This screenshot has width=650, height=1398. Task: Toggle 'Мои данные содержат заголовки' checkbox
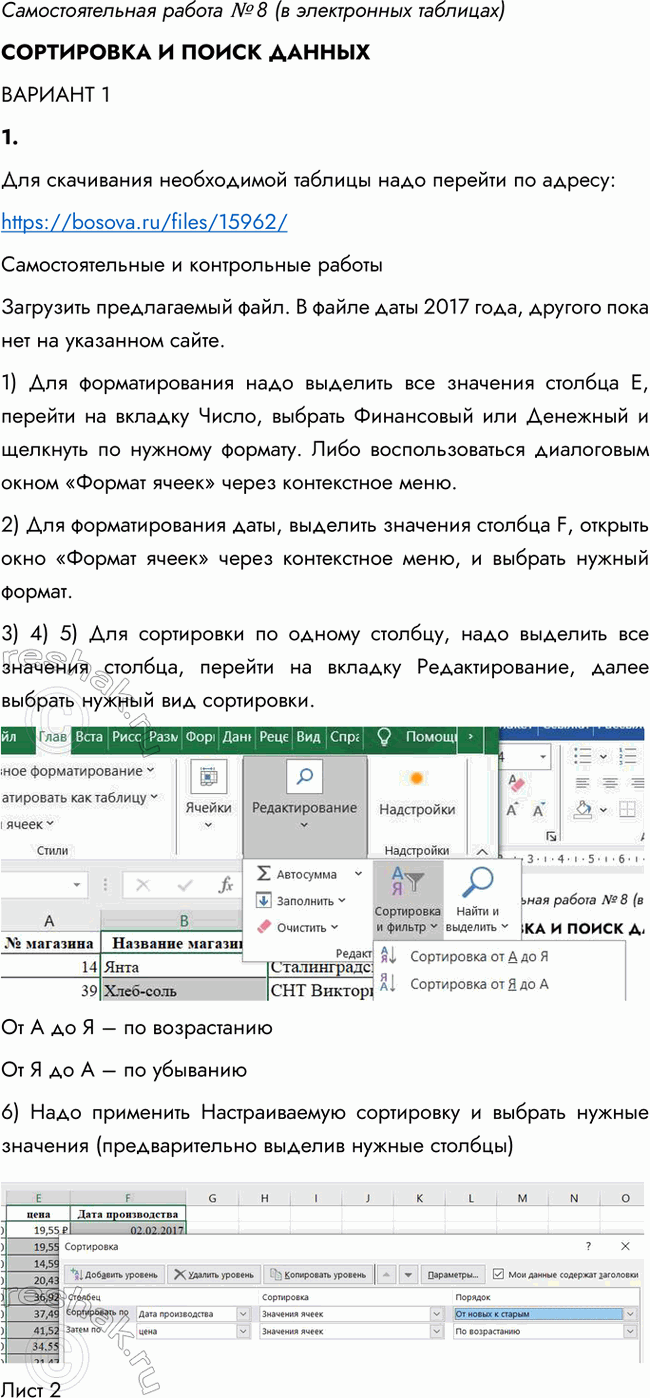tap(499, 1274)
